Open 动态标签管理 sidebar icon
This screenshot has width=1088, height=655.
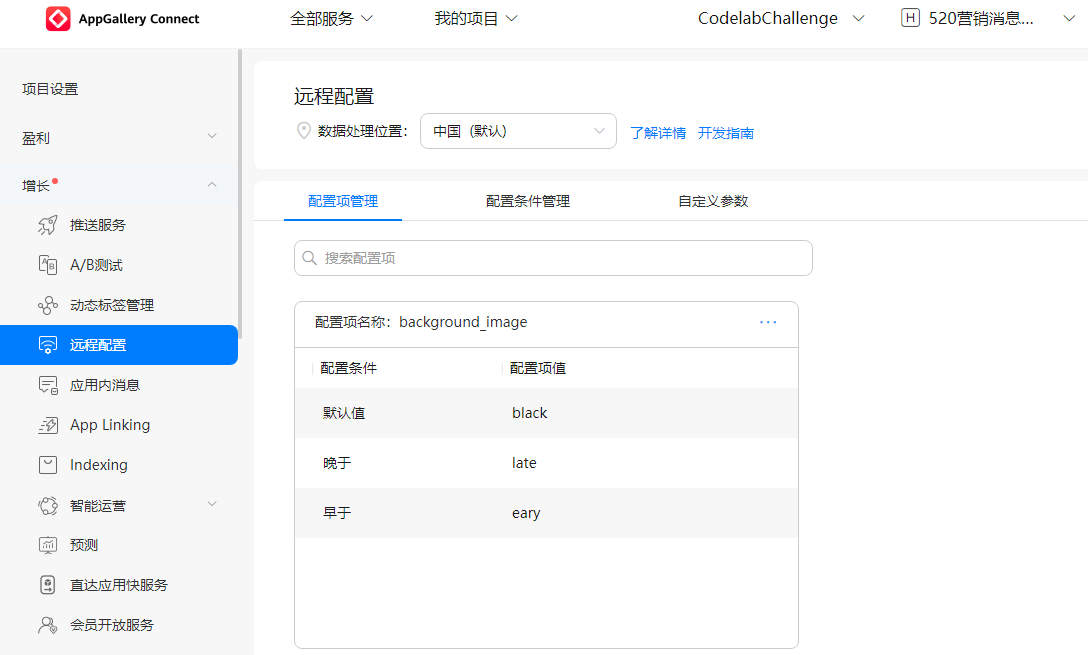pos(48,305)
